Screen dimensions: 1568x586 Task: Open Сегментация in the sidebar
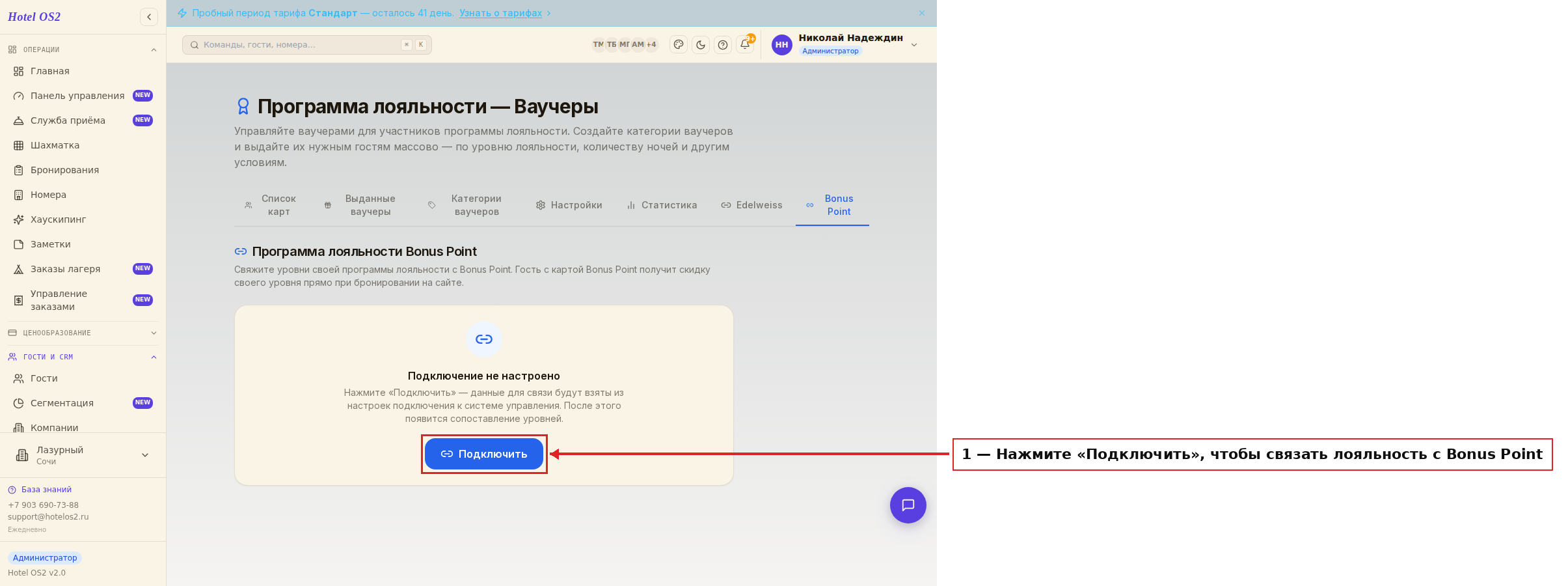click(x=83, y=403)
